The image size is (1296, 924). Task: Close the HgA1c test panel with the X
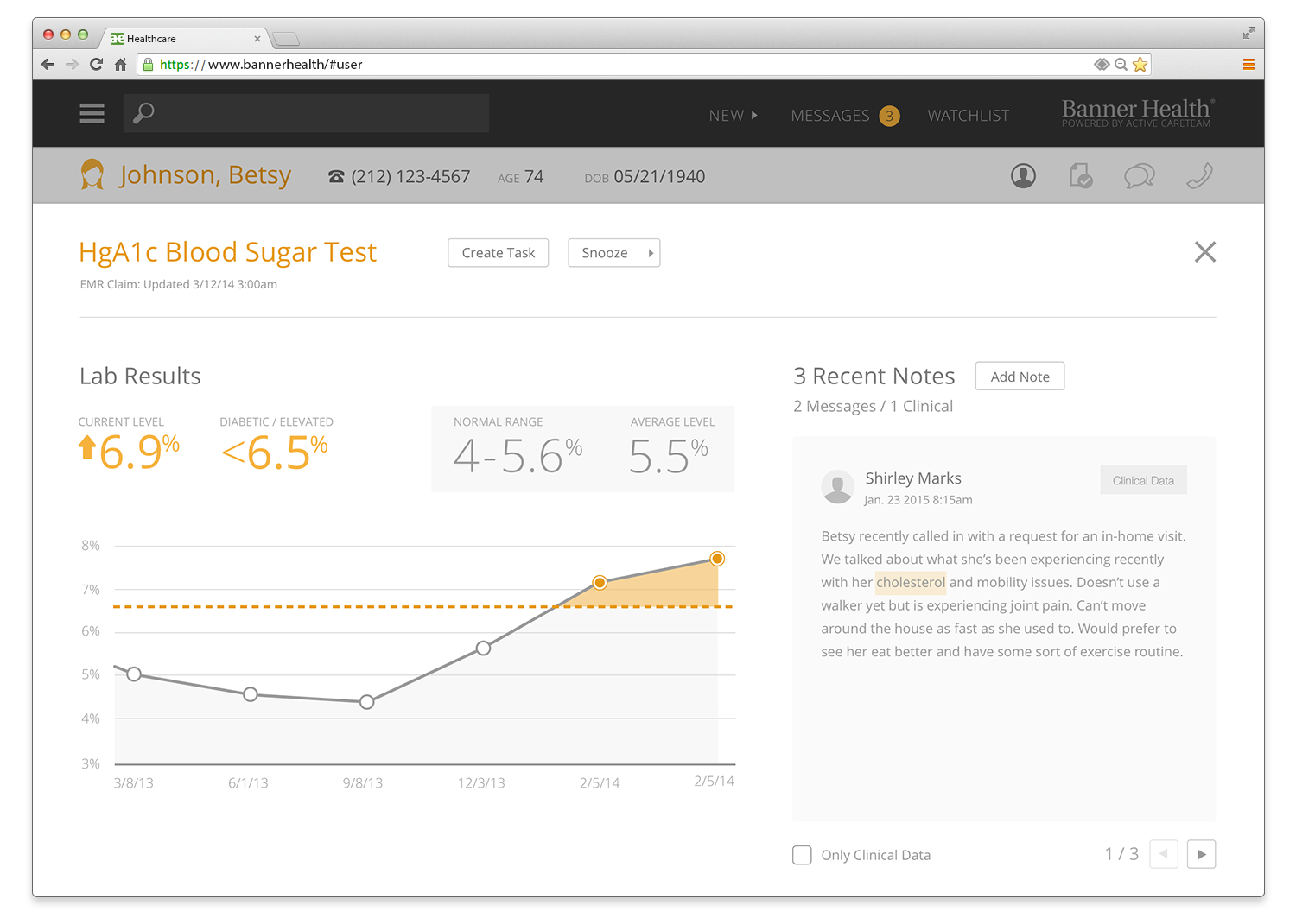click(x=1204, y=251)
